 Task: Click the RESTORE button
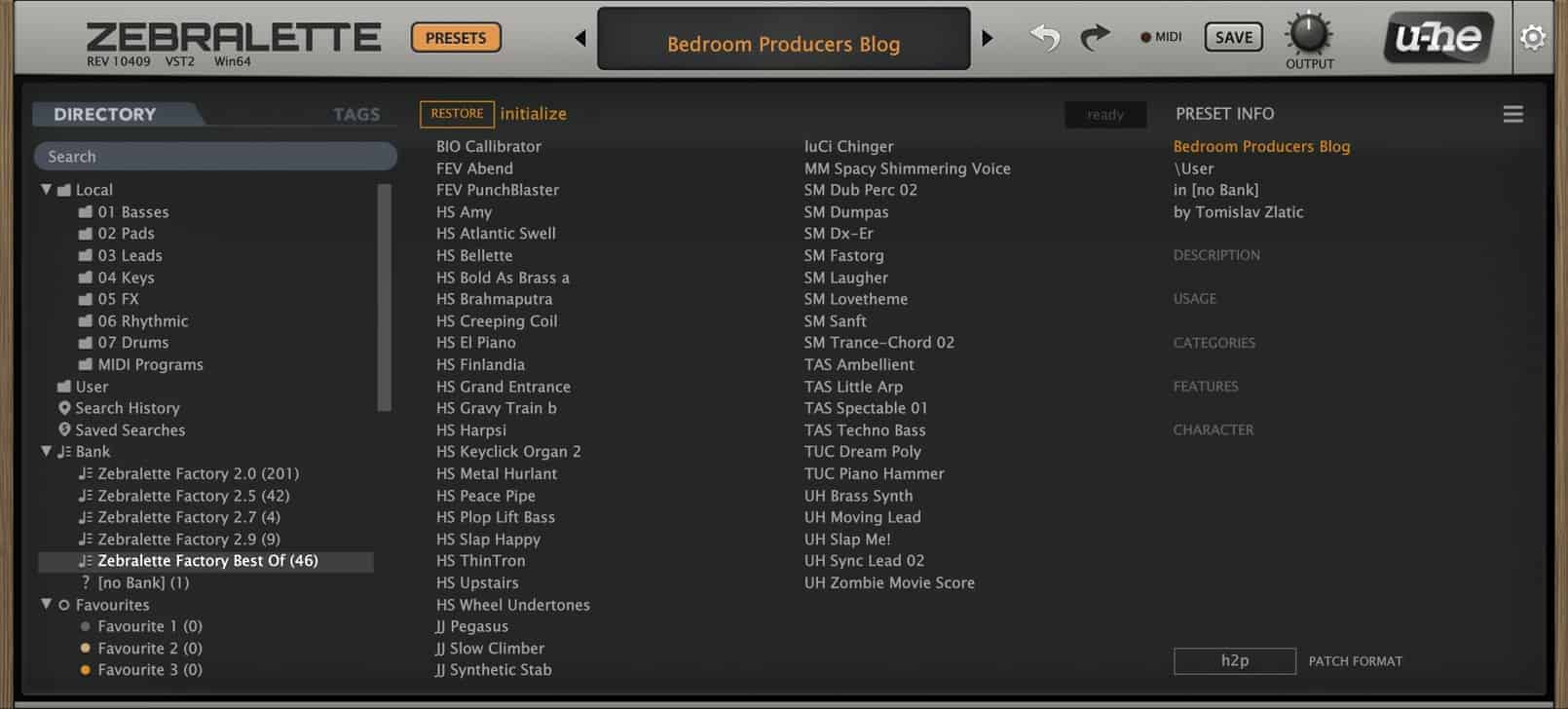pos(457,114)
